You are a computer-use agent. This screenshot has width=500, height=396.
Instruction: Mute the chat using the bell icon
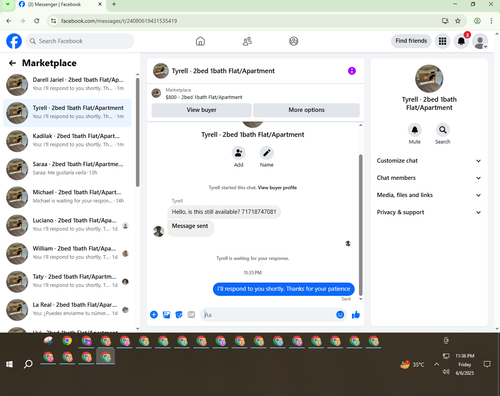pos(415,130)
